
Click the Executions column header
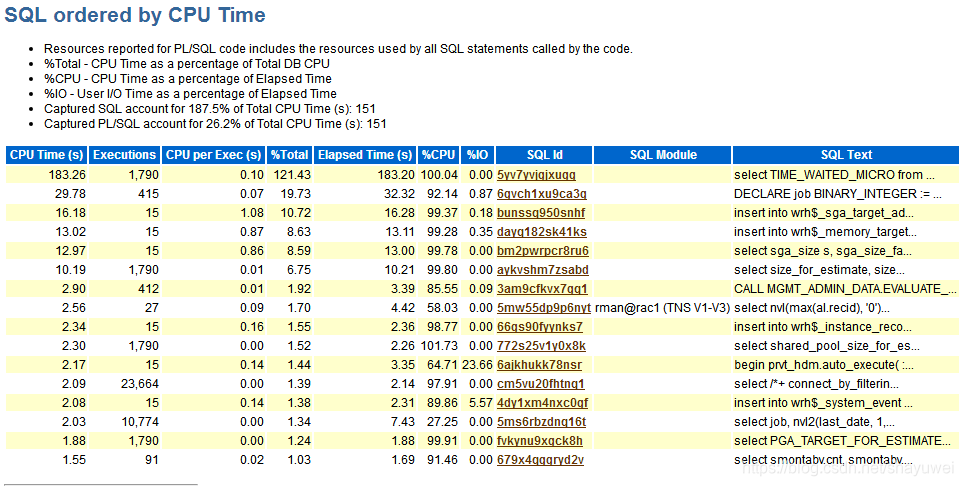pos(125,155)
